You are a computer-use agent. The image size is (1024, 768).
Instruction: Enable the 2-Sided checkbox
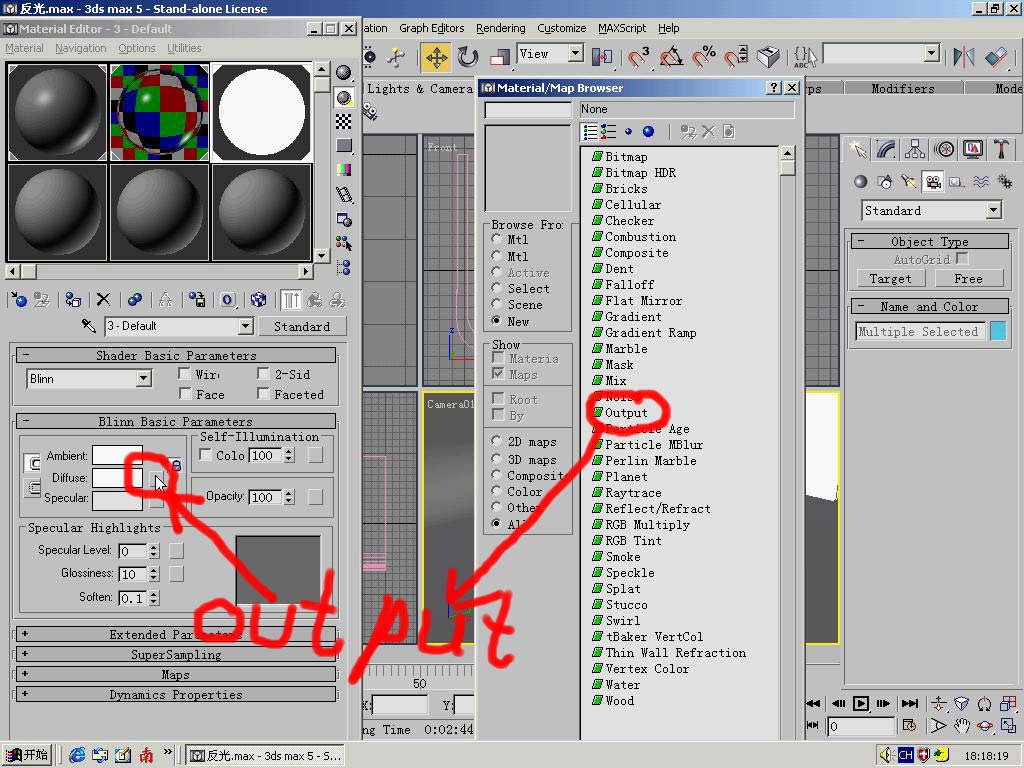(263, 374)
